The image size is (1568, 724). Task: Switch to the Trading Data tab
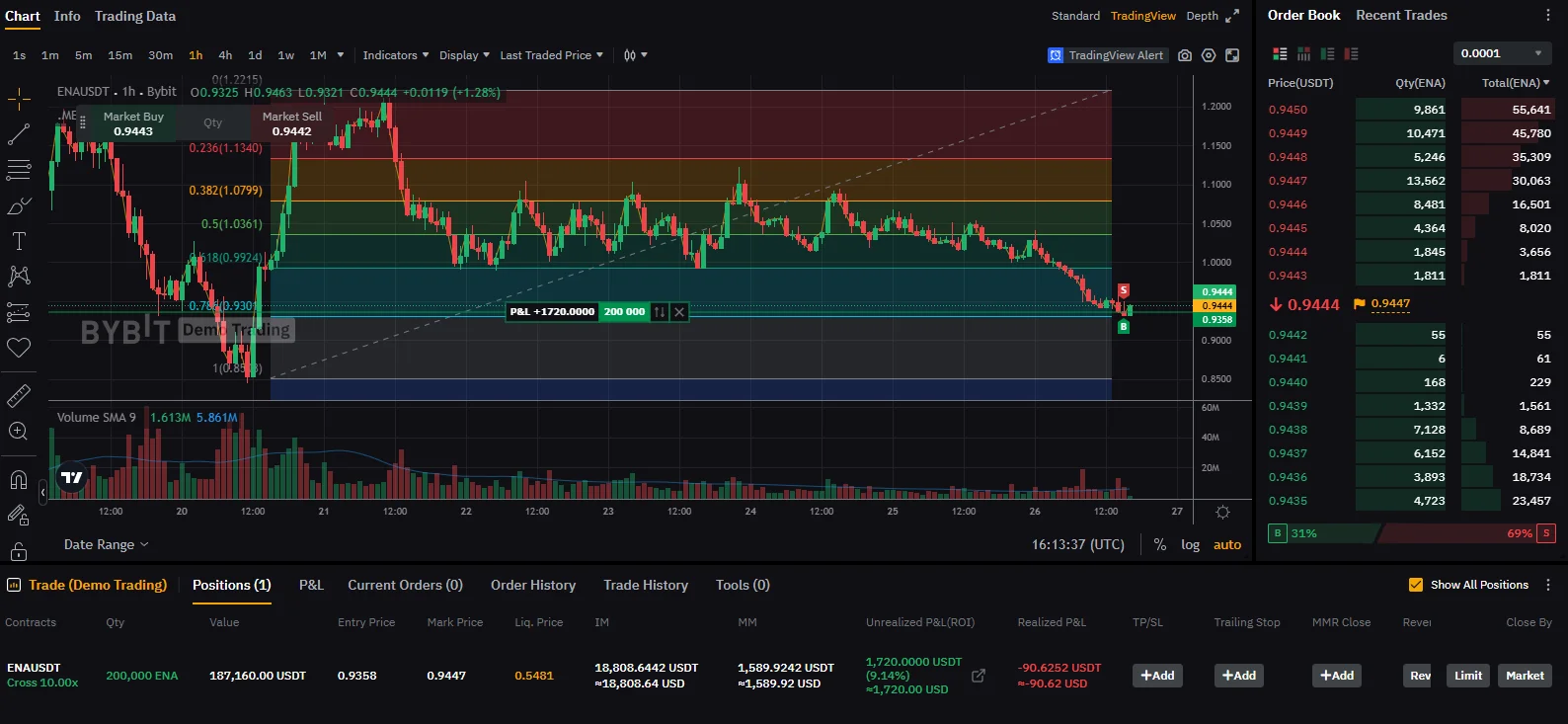coord(135,16)
